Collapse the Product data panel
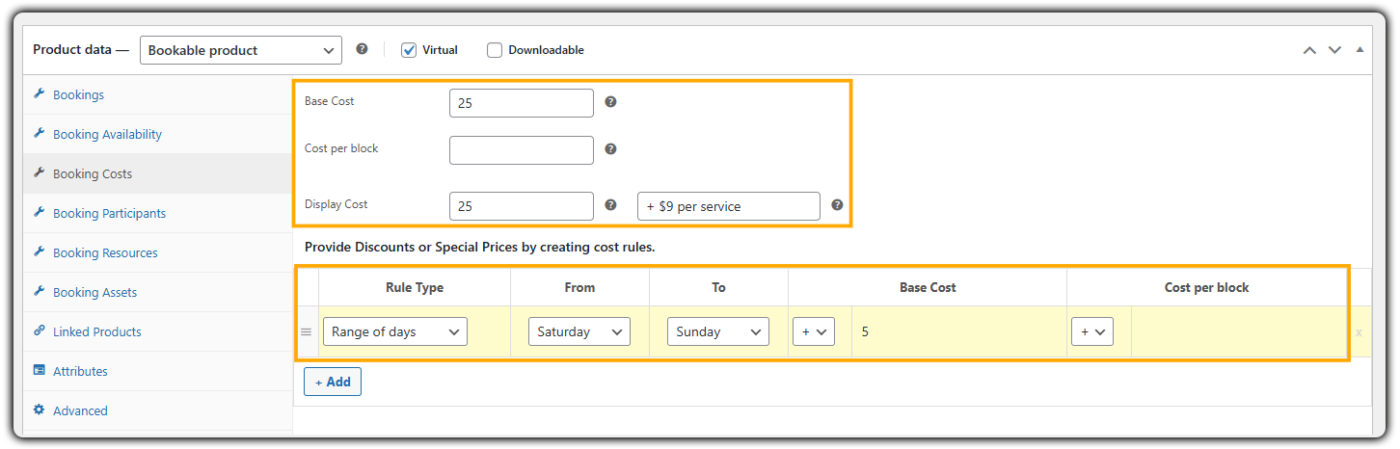 1359,50
